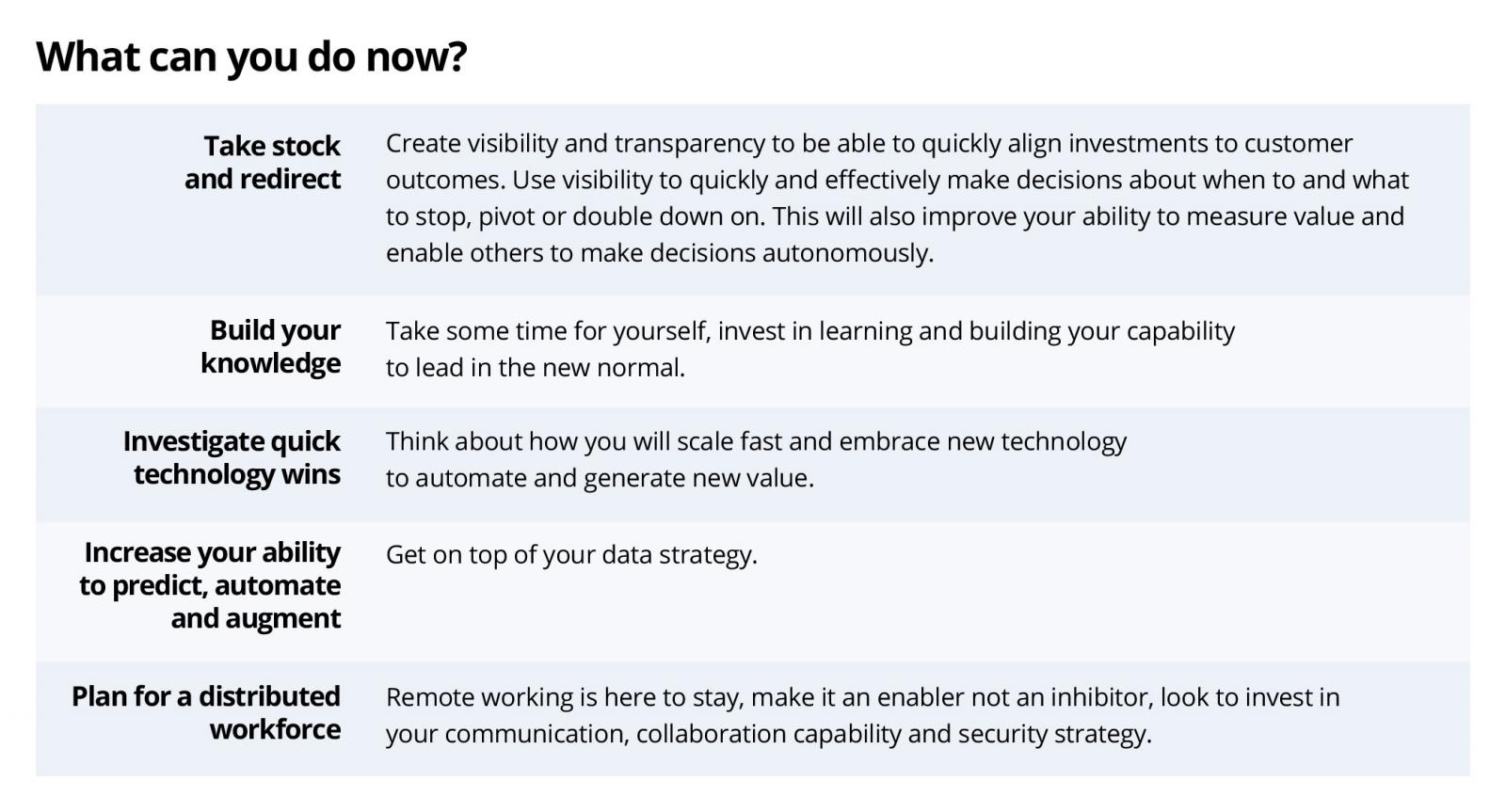
Task: Select the "Plan for a distributed workforce" label
Action: coord(206,712)
